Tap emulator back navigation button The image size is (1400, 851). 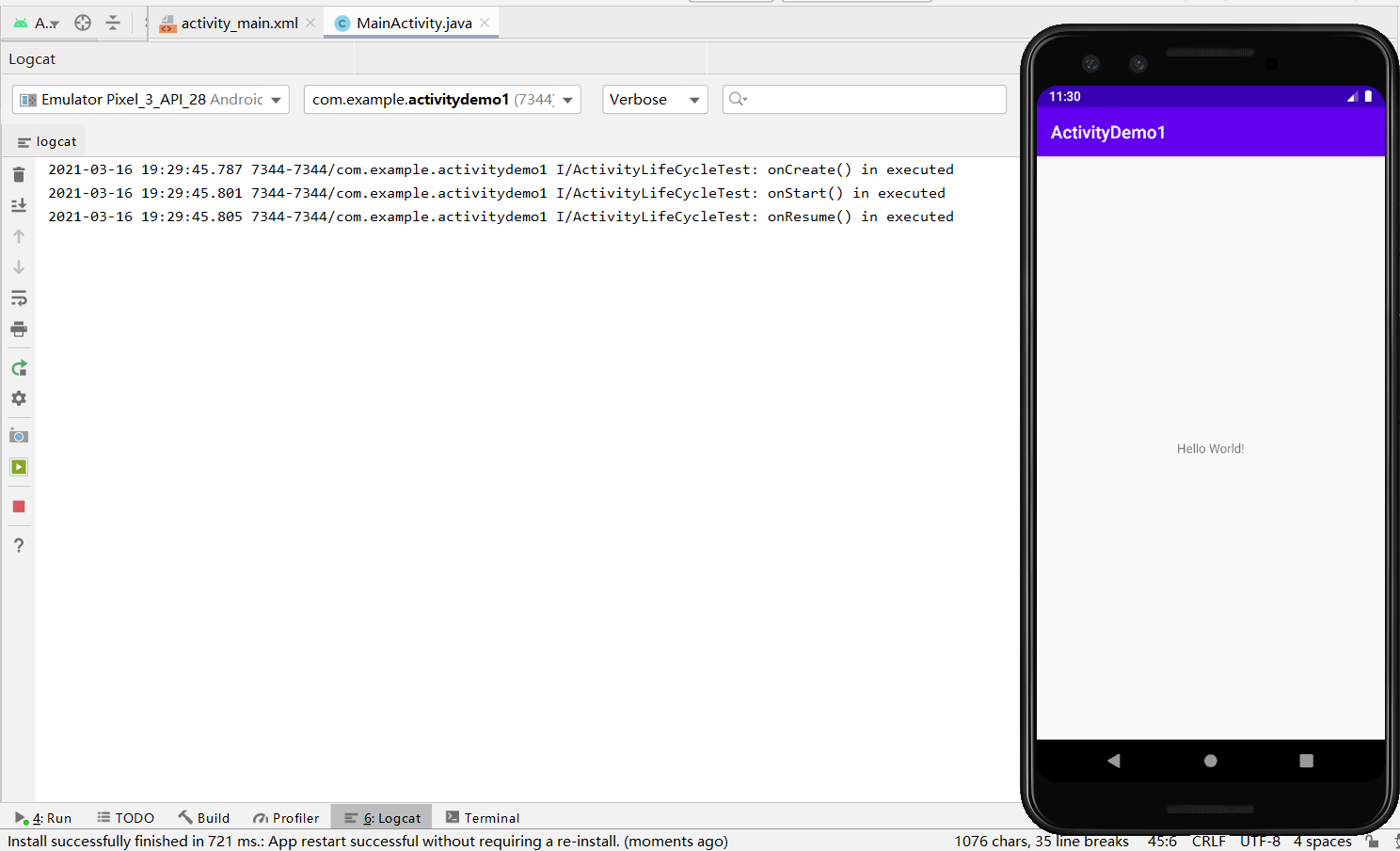(x=1114, y=761)
